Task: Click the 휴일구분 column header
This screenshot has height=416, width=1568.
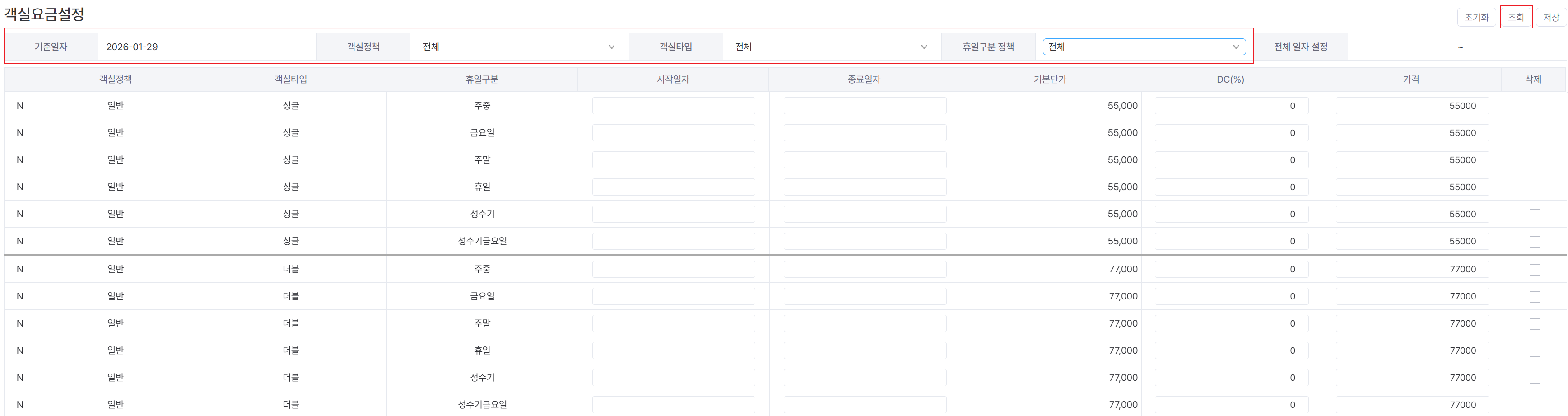Action: coord(482,80)
